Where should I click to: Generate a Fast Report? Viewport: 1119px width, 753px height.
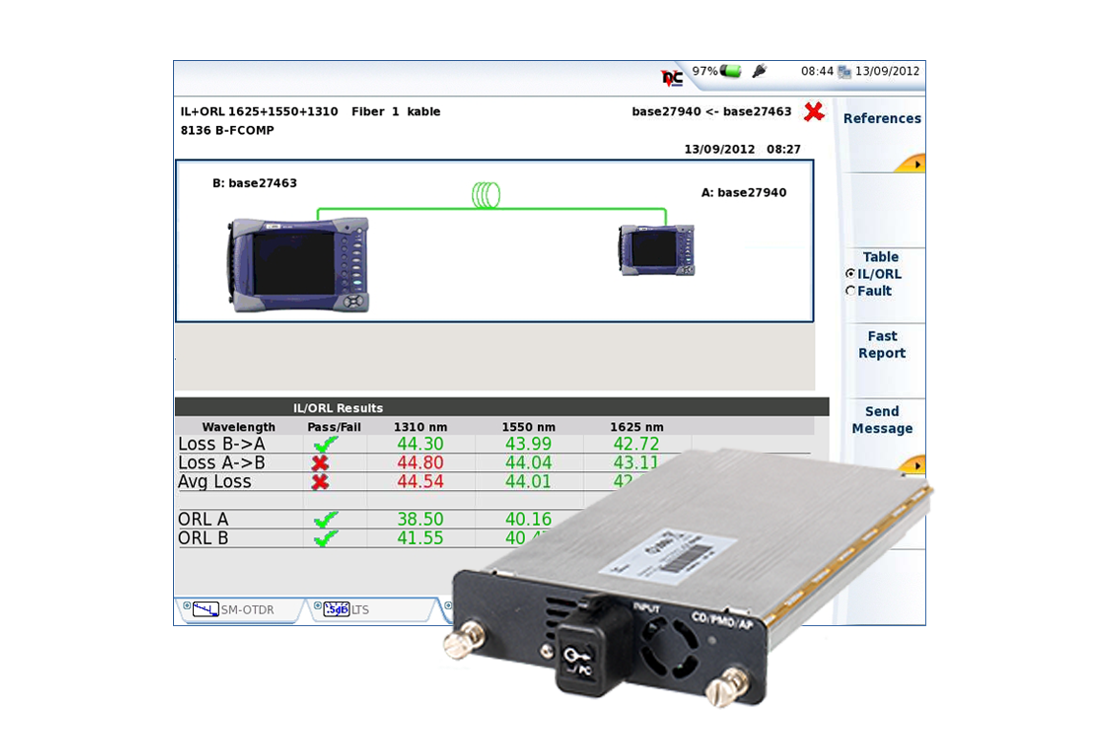point(882,344)
